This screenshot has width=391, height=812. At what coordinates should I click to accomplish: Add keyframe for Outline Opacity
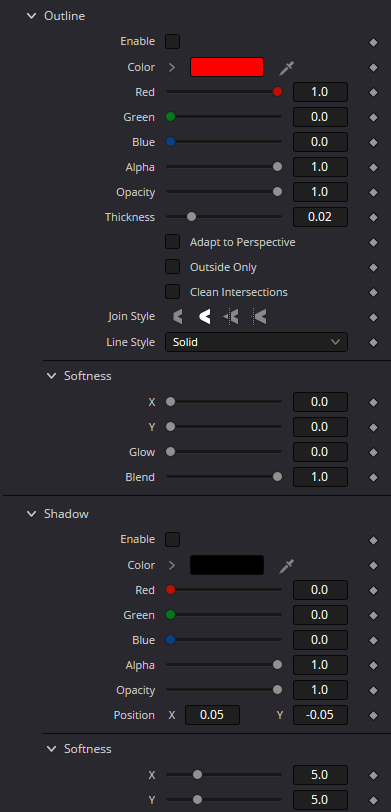pos(373,193)
